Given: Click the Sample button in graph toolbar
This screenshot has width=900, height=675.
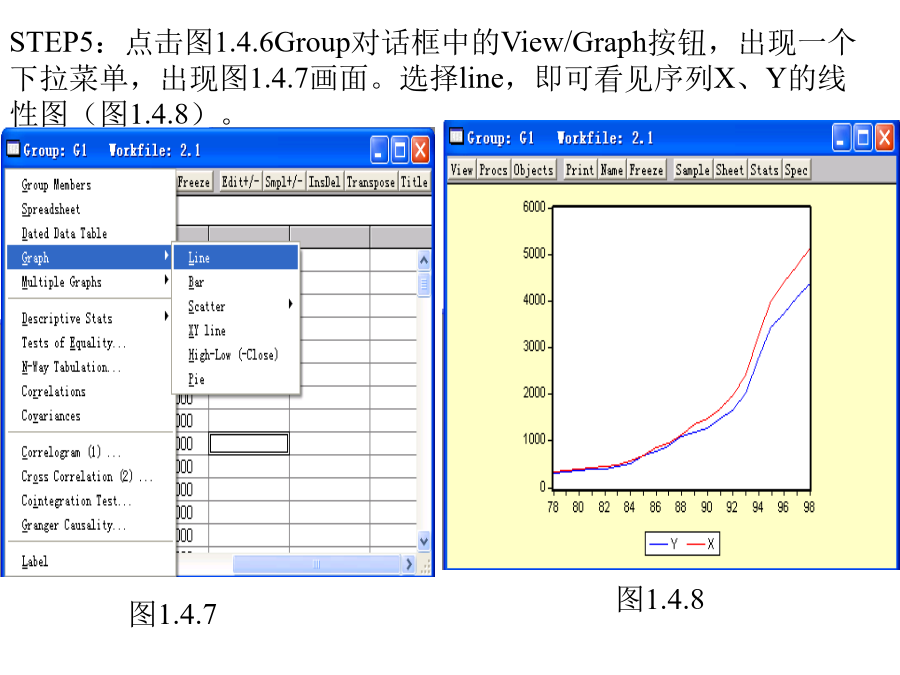Looking at the screenshot, I should (692, 170).
